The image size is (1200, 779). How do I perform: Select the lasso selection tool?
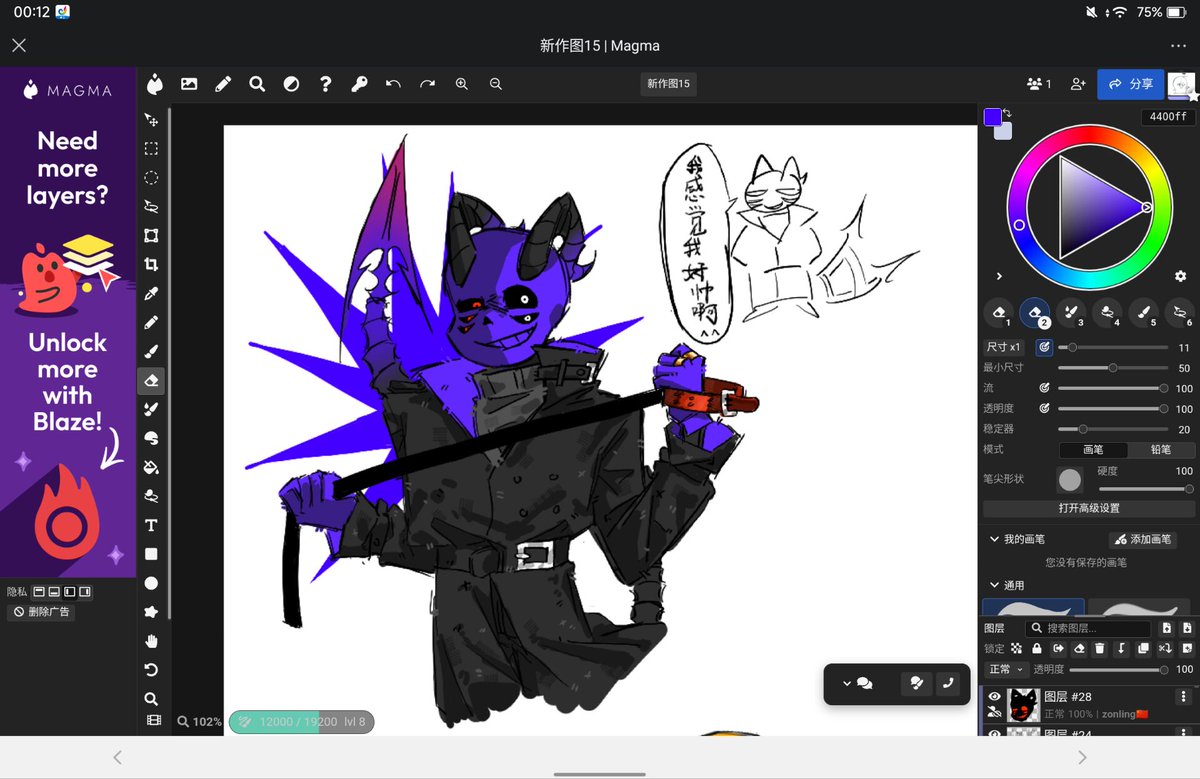coord(151,207)
